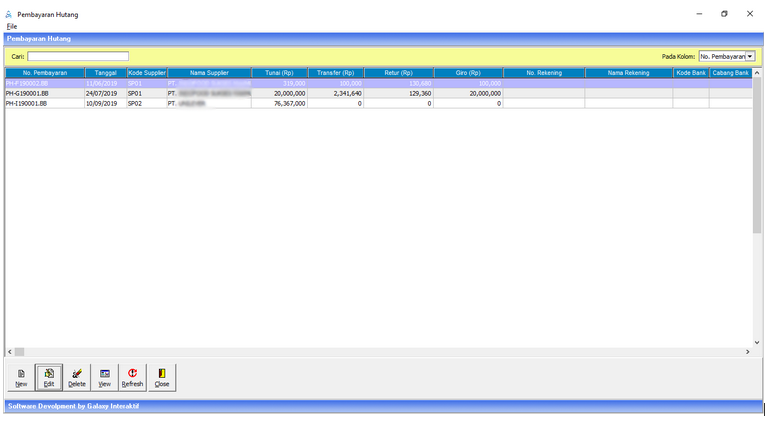Expand the Pada Kolom dropdown
This screenshot has width=767, height=423.
click(750, 56)
